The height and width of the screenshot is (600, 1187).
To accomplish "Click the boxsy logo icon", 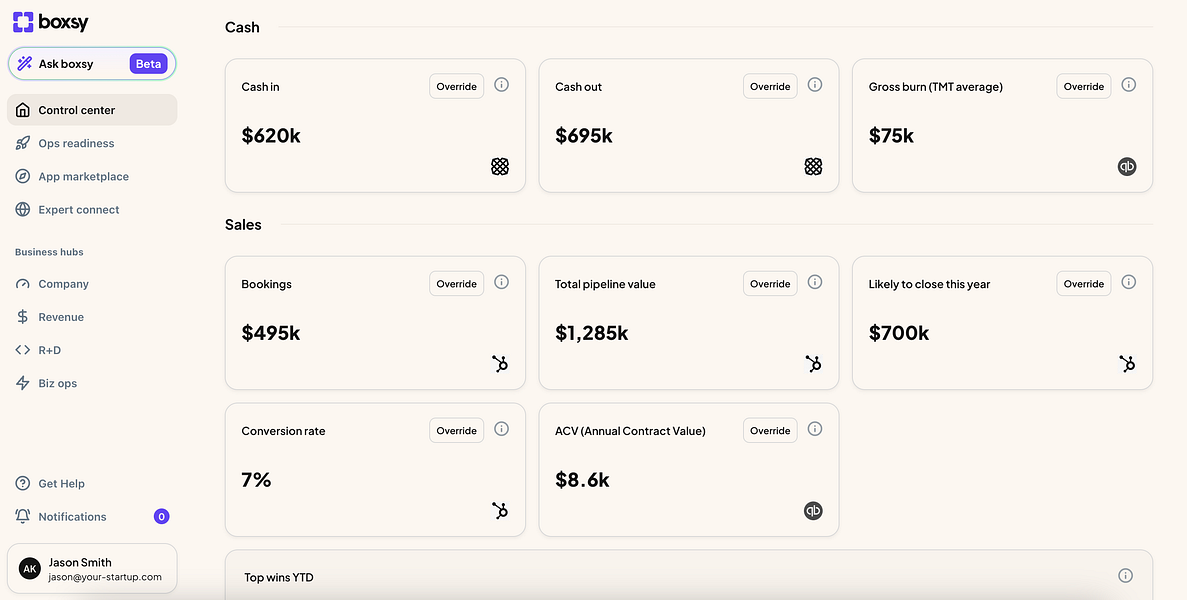I will pos(23,22).
